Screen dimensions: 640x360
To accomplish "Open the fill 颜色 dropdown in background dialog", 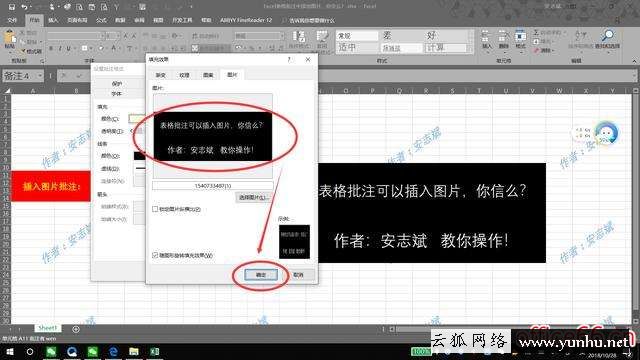I will click(x=136, y=119).
